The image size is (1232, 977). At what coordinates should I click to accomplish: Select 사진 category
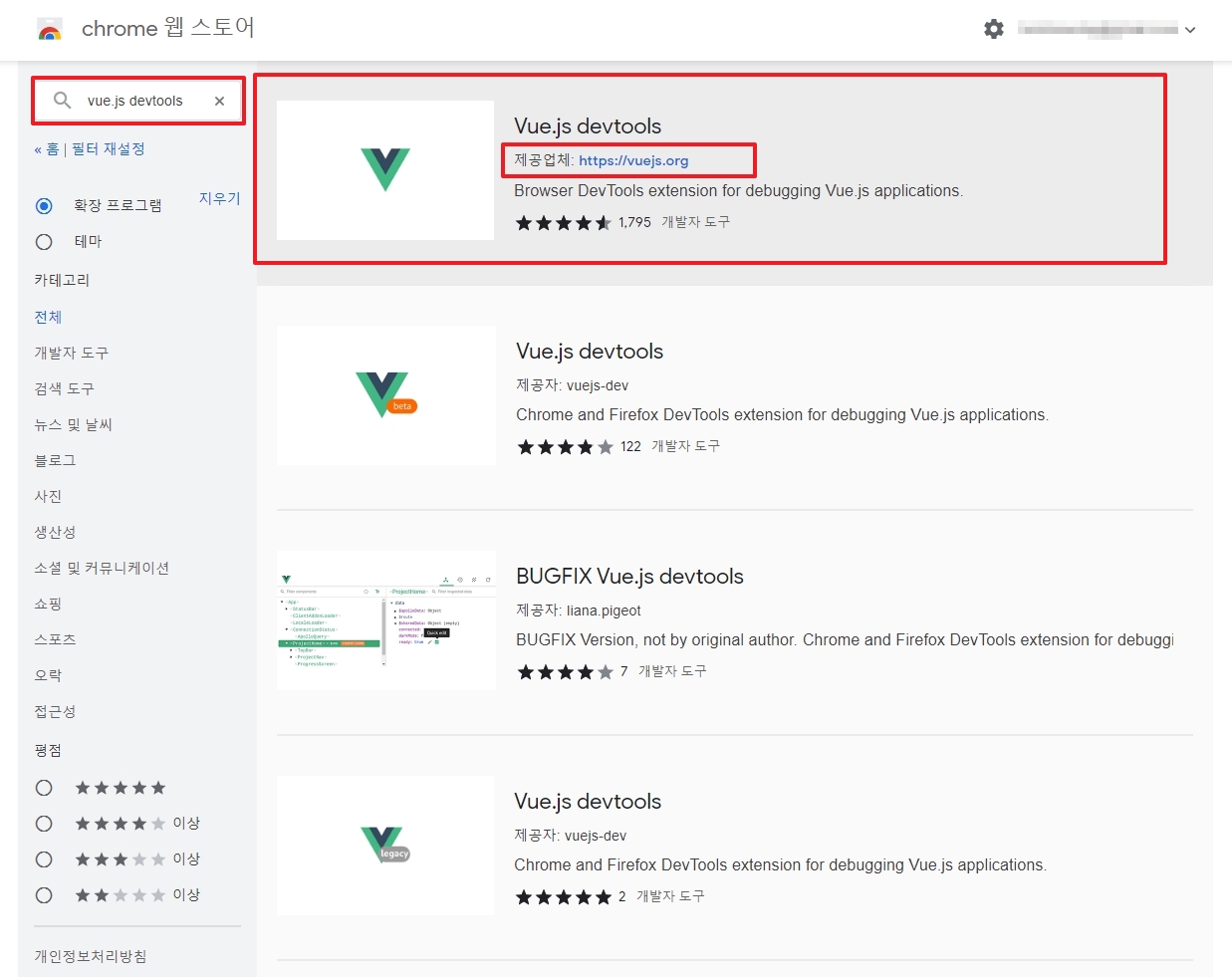[x=48, y=496]
